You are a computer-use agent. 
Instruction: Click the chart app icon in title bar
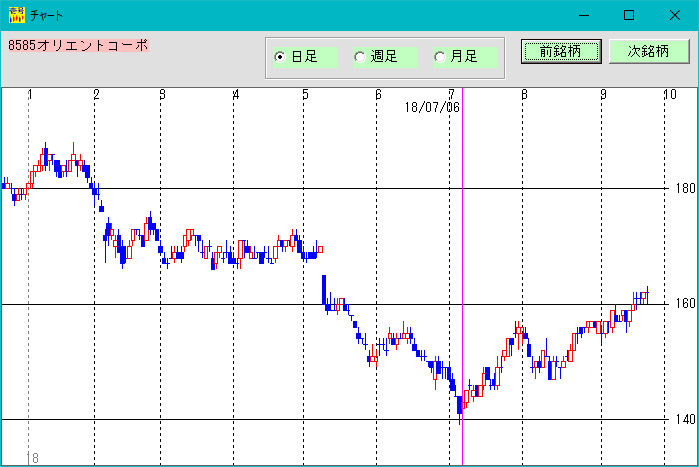16,15
